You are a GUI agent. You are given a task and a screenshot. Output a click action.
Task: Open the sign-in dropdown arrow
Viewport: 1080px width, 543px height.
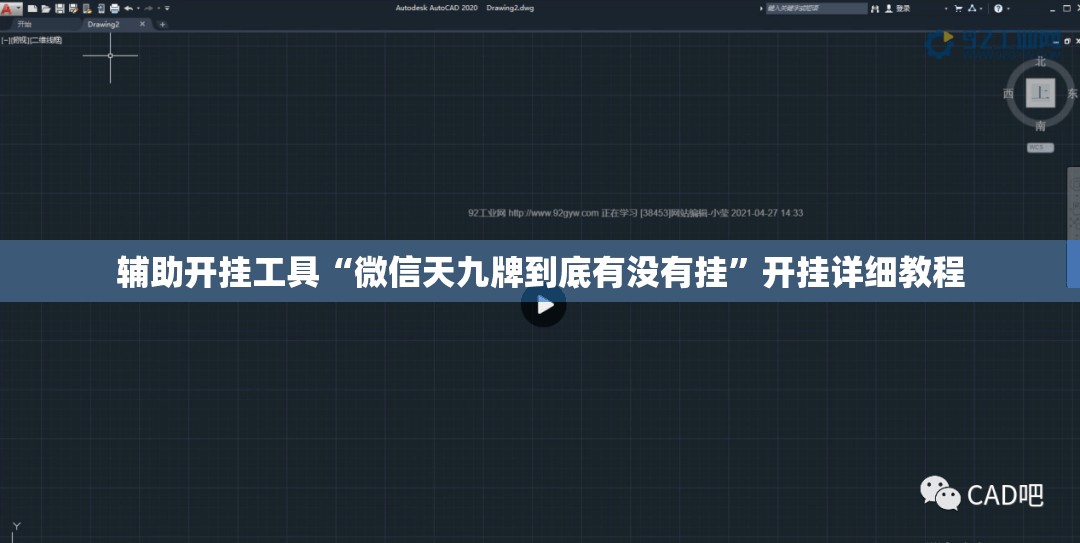[946, 9]
